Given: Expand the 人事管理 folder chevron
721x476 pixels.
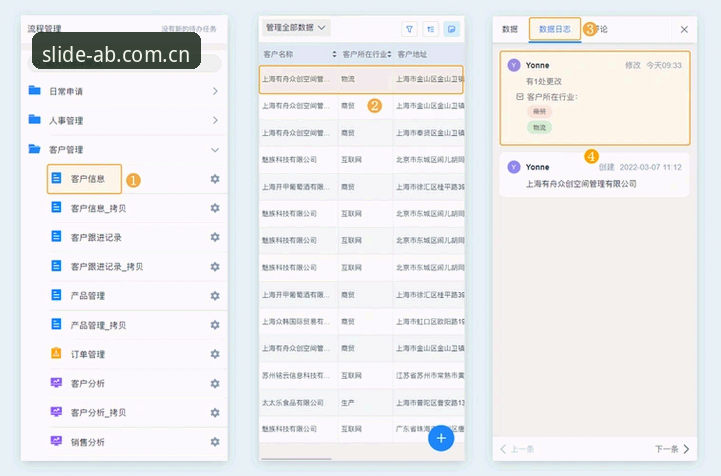Looking at the screenshot, I should 215,120.
